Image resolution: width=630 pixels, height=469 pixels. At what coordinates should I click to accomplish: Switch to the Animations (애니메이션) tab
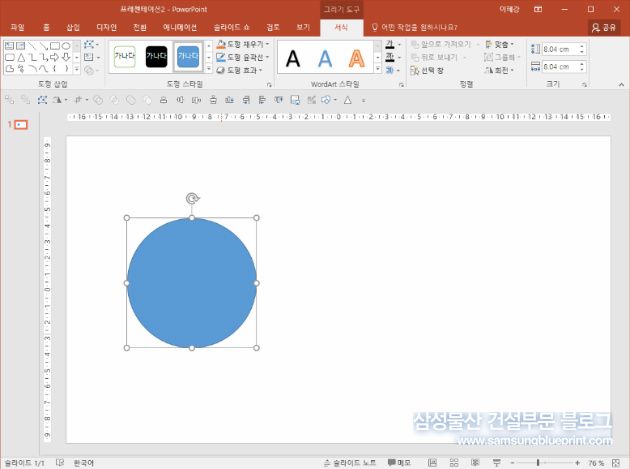click(x=180, y=27)
